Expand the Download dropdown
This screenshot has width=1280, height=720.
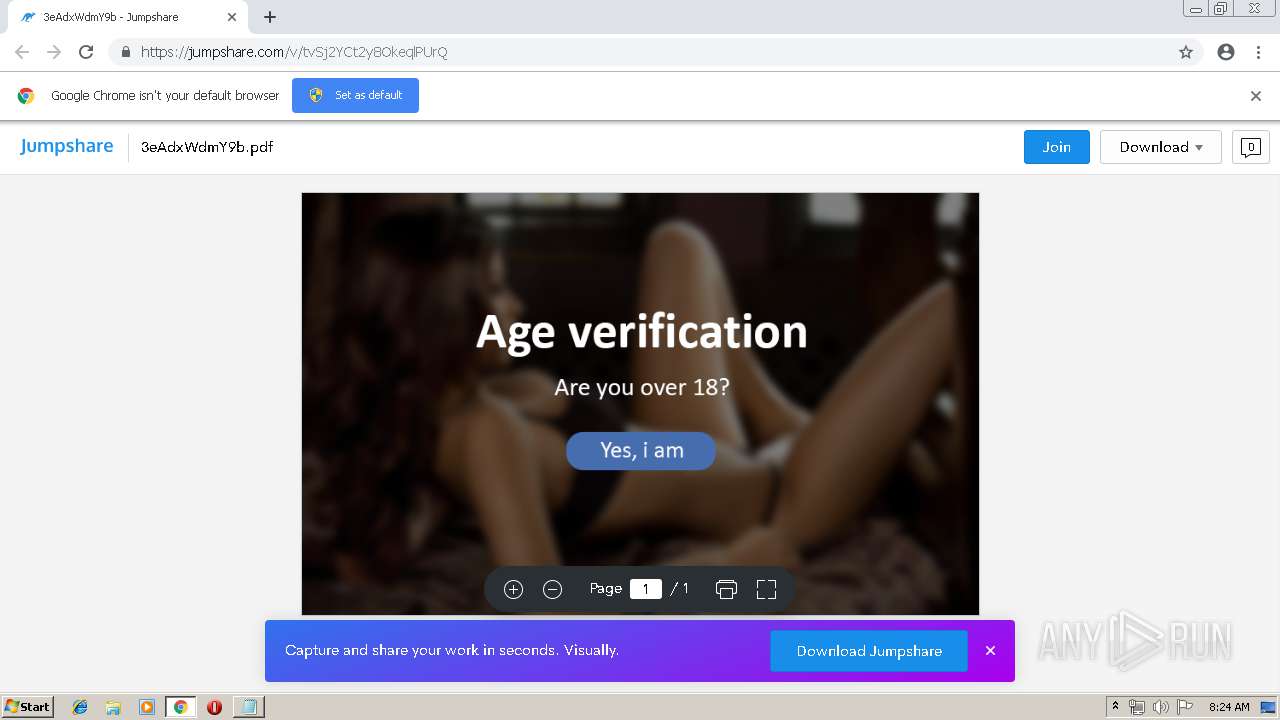1160,147
